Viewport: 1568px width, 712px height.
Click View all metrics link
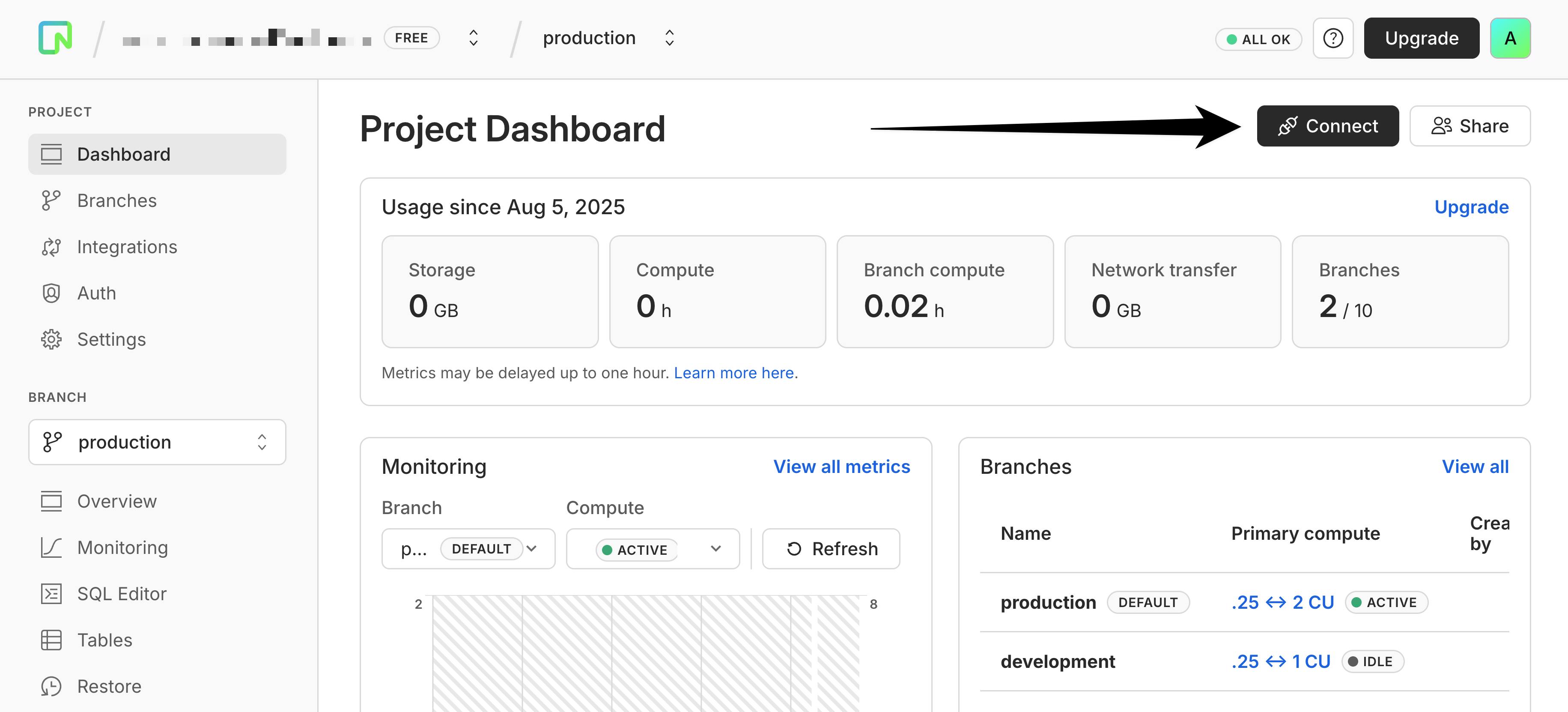pos(841,467)
